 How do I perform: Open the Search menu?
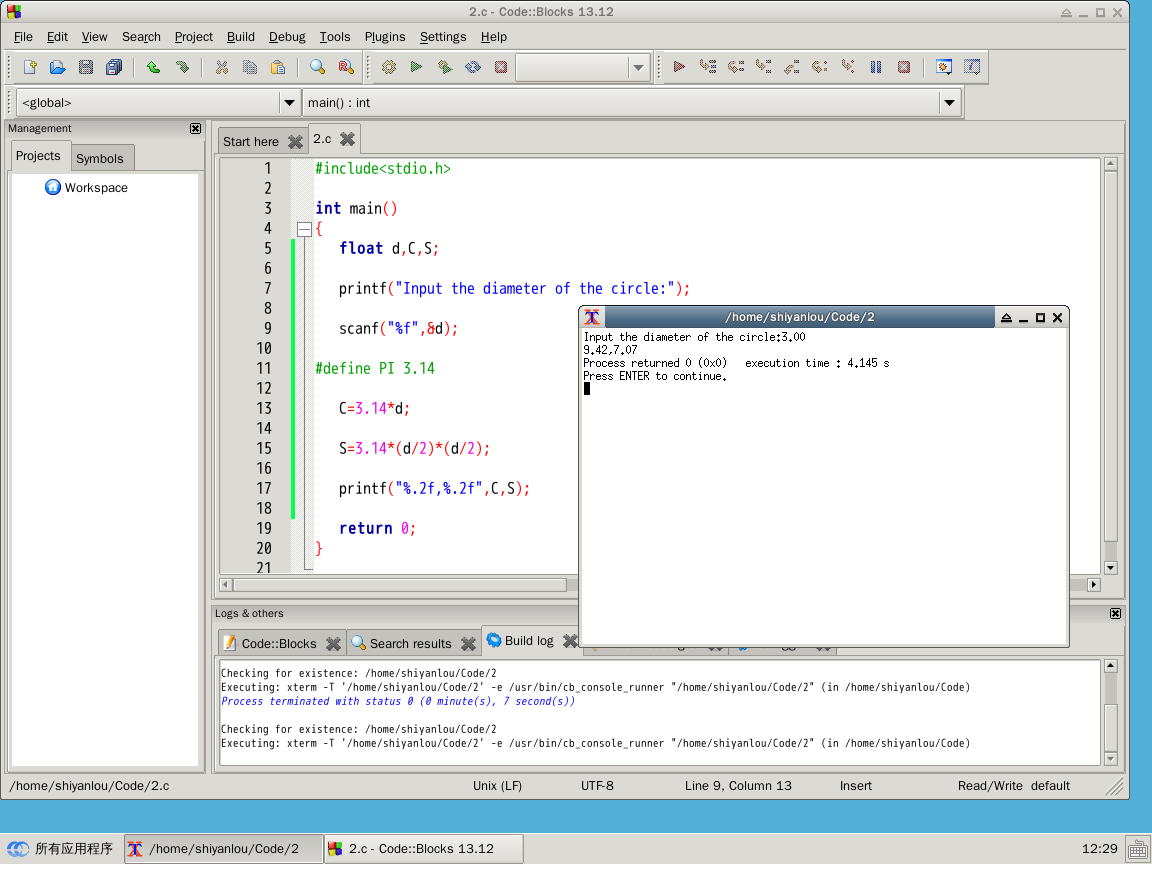[141, 37]
